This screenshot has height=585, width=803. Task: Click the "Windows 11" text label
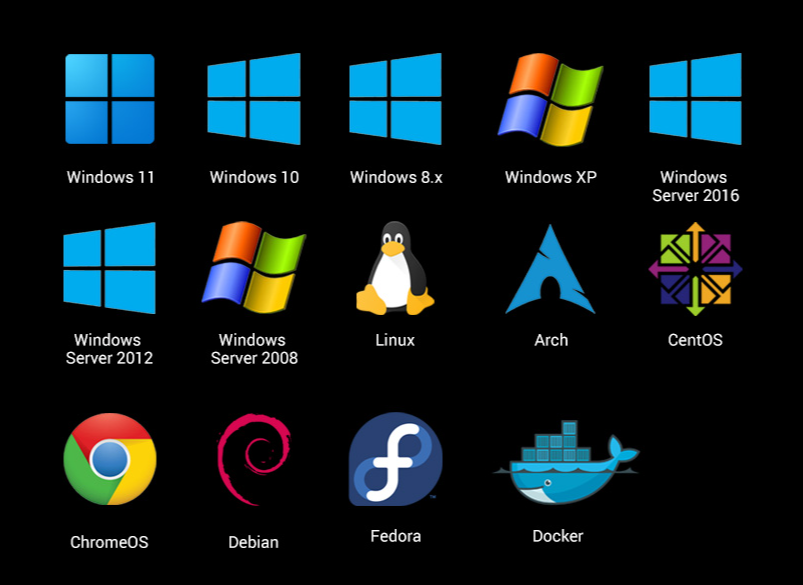coord(110,177)
